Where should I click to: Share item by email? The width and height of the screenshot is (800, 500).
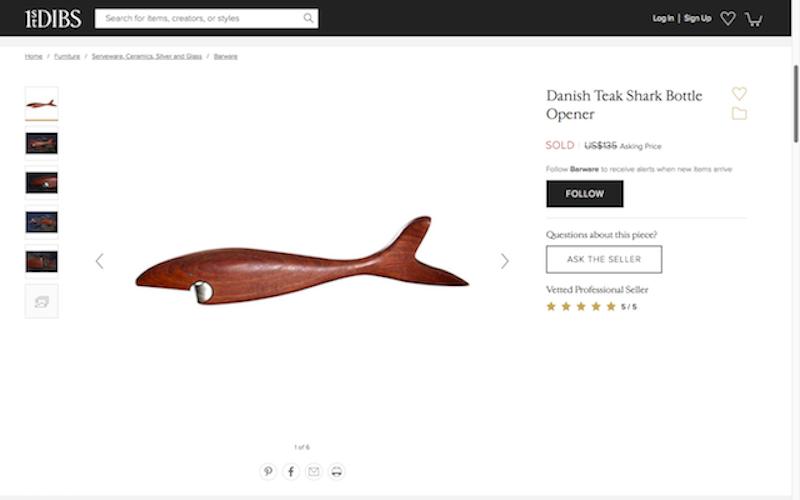[314, 471]
